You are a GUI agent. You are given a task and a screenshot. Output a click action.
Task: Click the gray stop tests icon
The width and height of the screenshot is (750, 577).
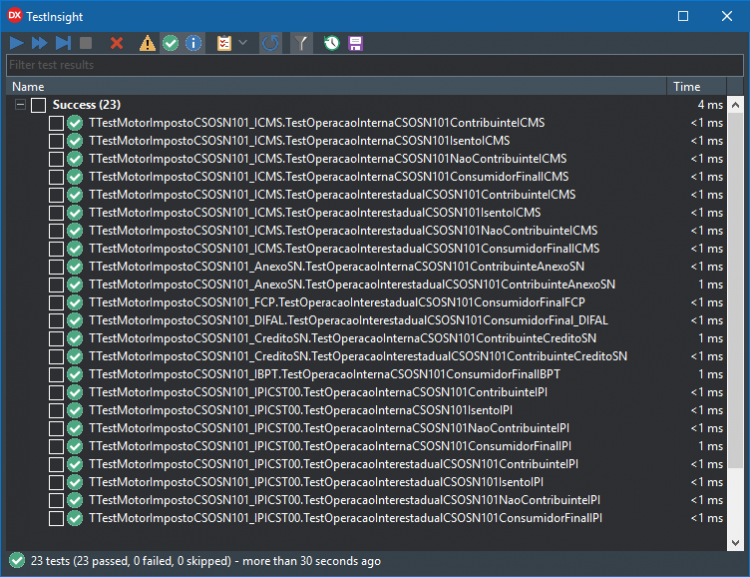click(86, 44)
